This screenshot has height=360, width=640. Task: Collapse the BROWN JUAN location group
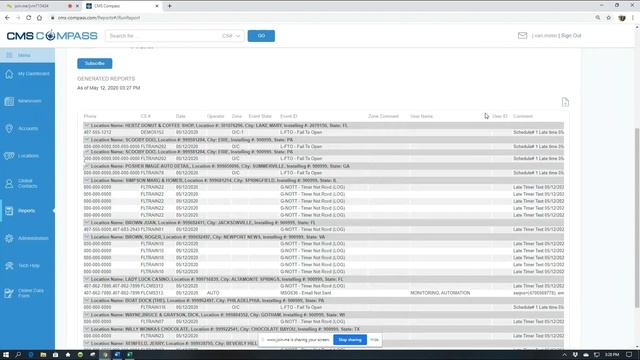click(86, 222)
